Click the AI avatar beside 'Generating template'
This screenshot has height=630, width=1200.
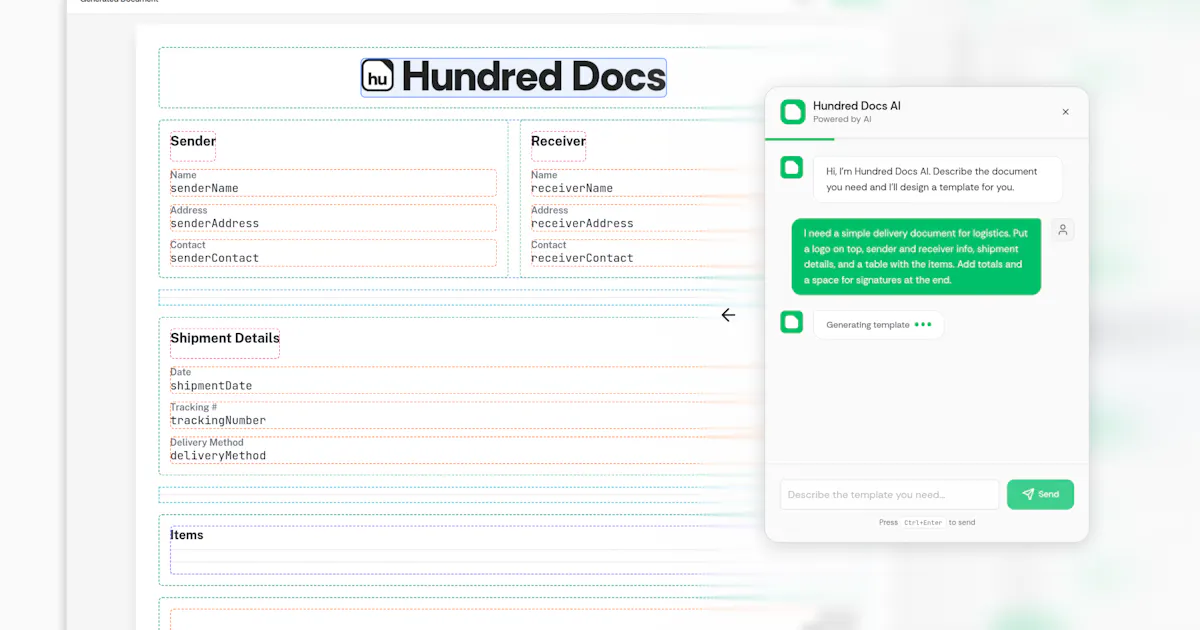[791, 321]
